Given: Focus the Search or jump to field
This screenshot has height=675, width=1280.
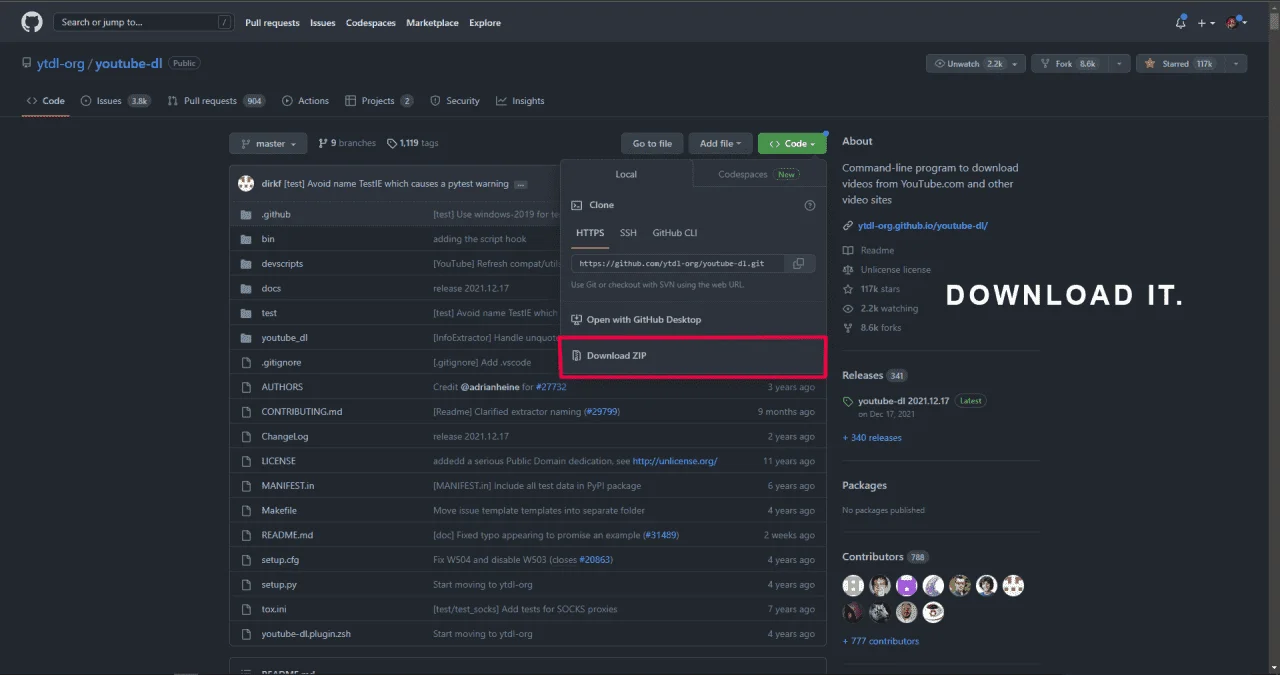Looking at the screenshot, I should tap(144, 22).
